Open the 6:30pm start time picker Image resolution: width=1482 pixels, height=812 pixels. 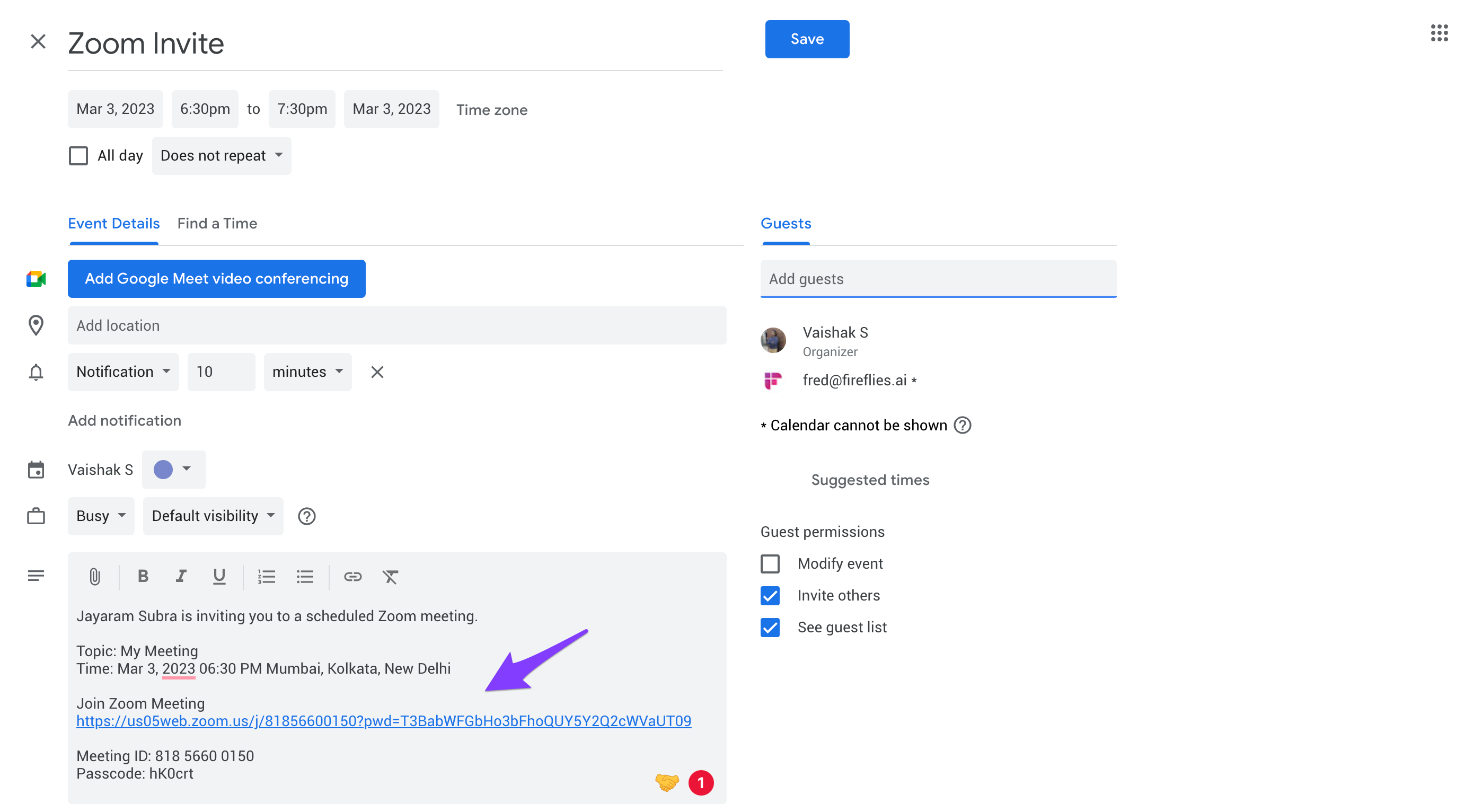tap(205, 109)
